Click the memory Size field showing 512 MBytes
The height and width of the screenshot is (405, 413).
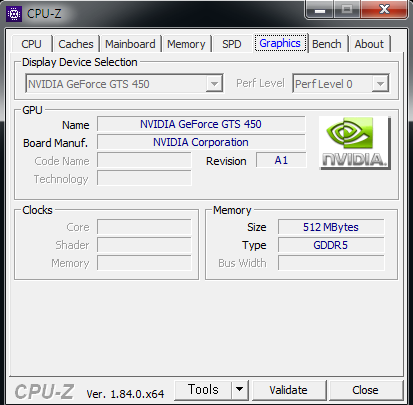point(331,227)
